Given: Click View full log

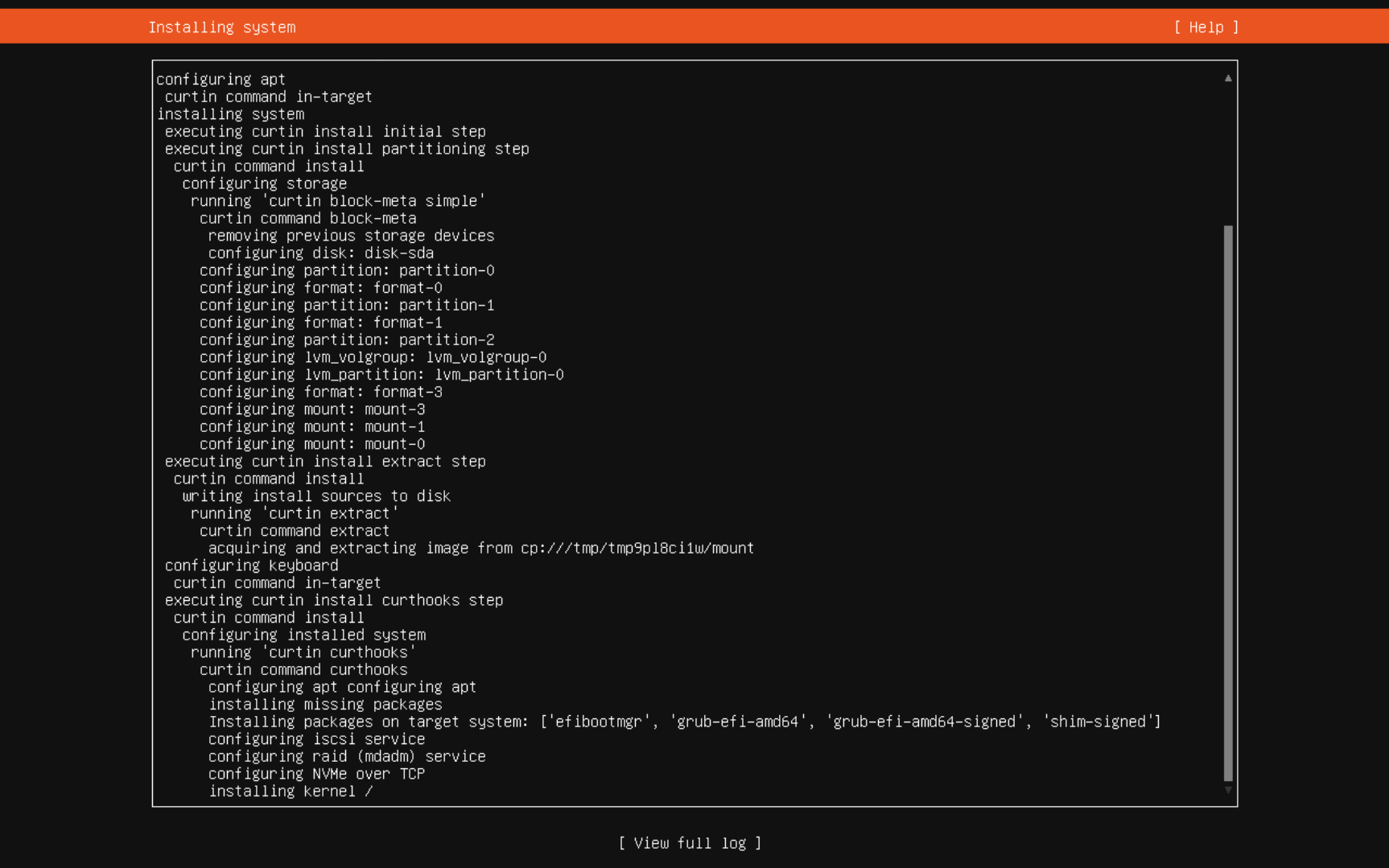Looking at the screenshot, I should click(x=690, y=843).
